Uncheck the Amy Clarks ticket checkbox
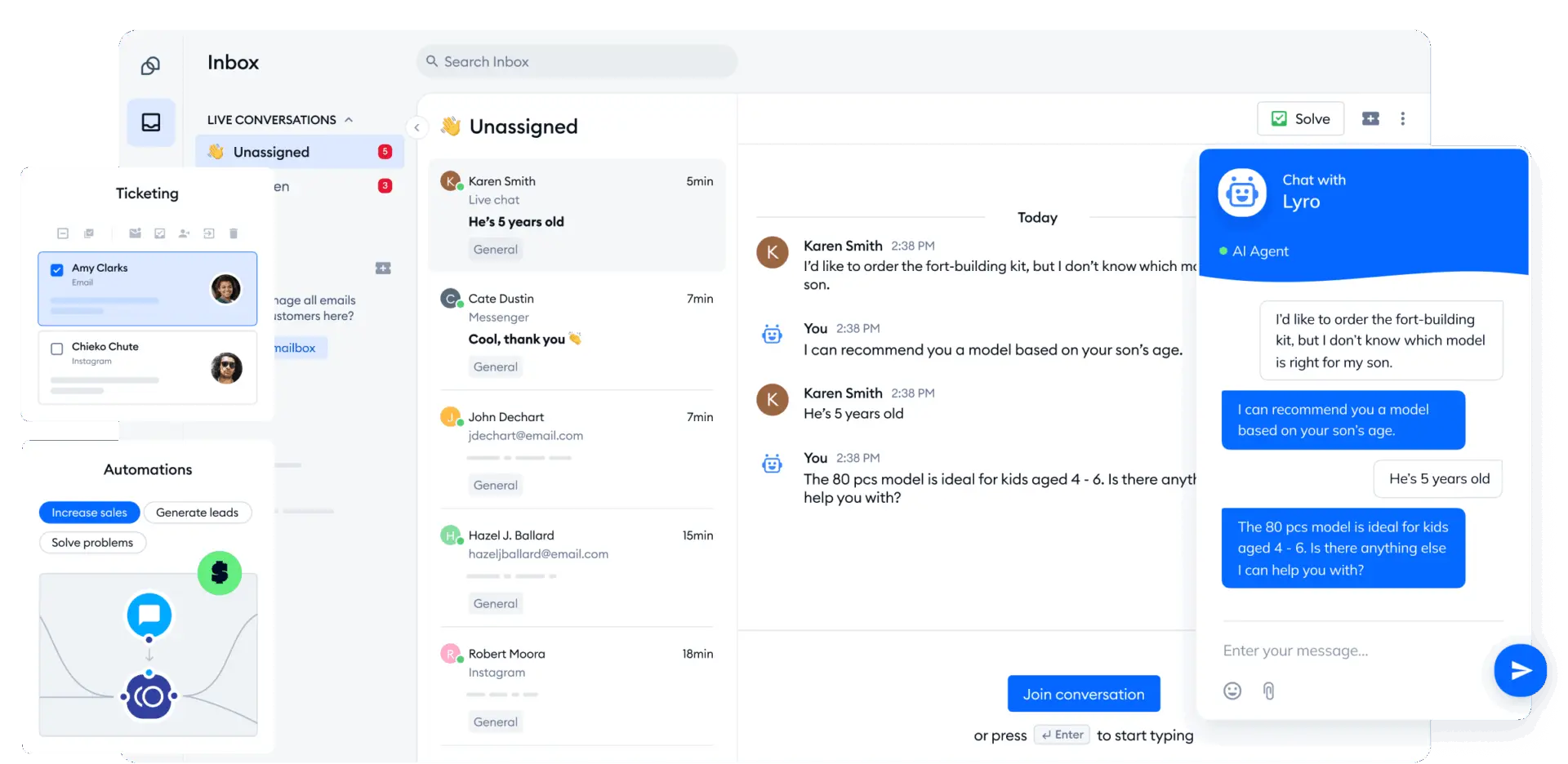 tap(57, 270)
